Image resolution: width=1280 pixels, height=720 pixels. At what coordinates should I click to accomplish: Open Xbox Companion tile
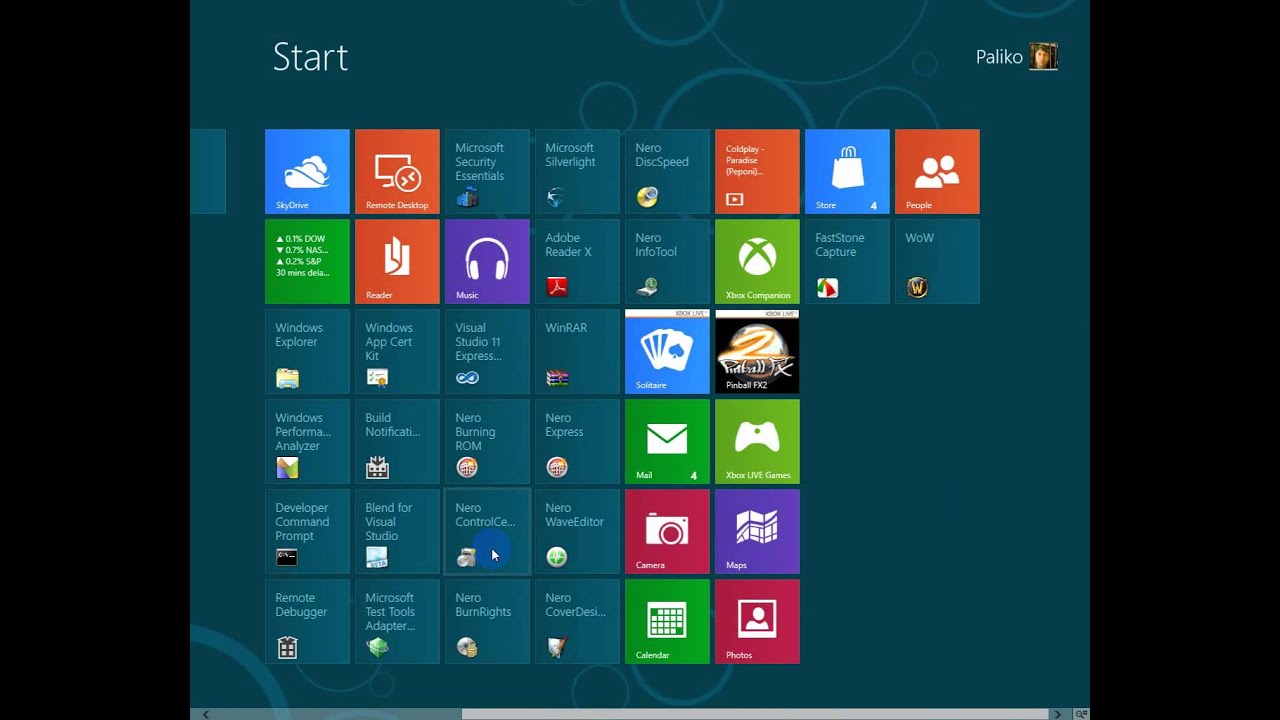point(757,261)
